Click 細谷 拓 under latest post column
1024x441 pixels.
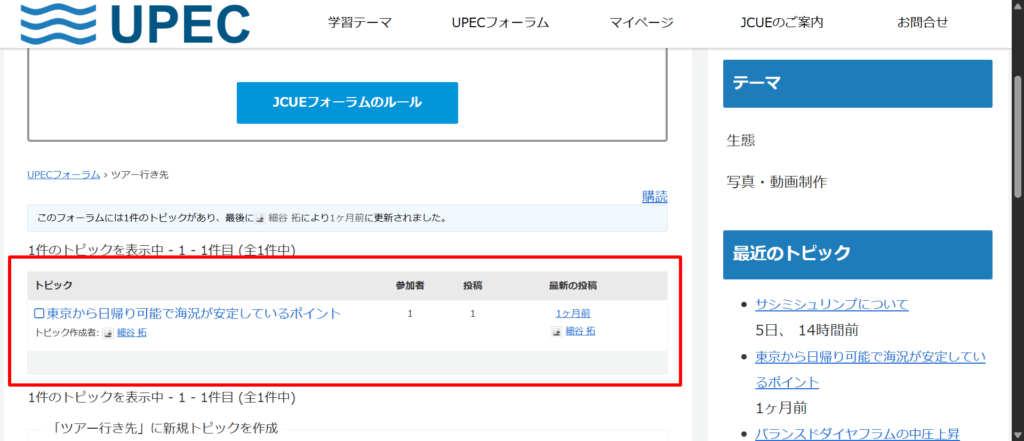coord(580,331)
